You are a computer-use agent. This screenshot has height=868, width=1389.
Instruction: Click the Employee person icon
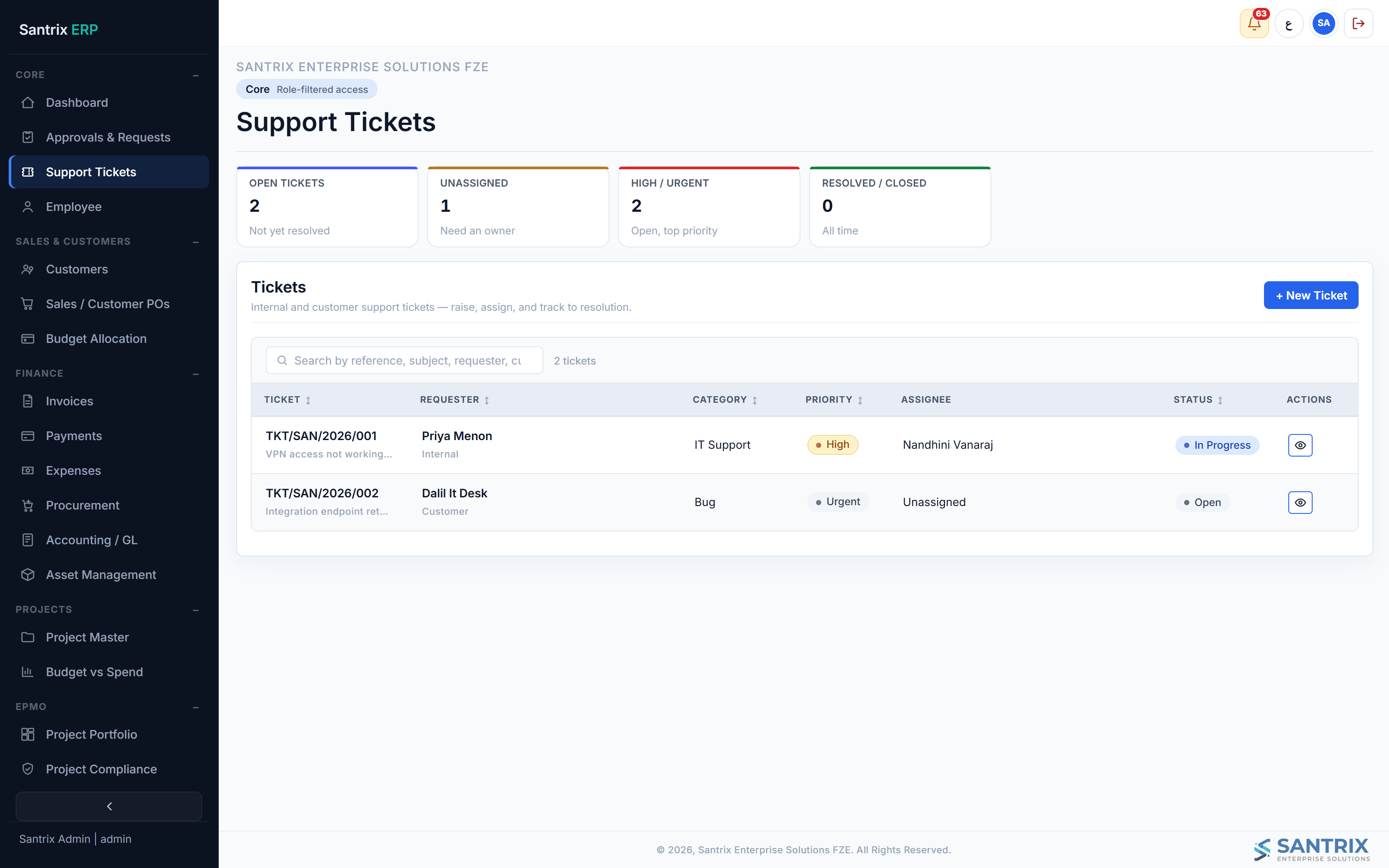[27, 207]
